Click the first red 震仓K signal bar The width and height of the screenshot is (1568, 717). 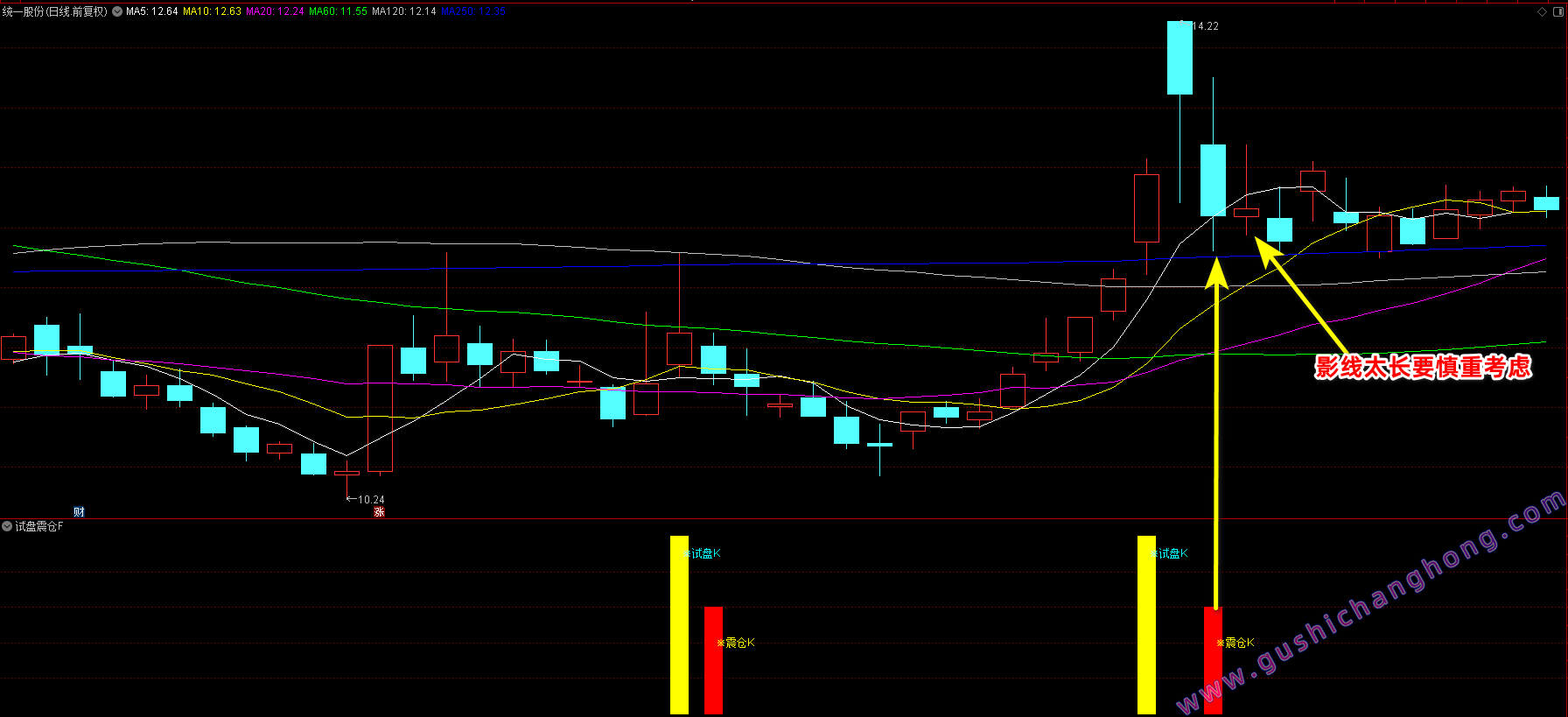coord(713,660)
